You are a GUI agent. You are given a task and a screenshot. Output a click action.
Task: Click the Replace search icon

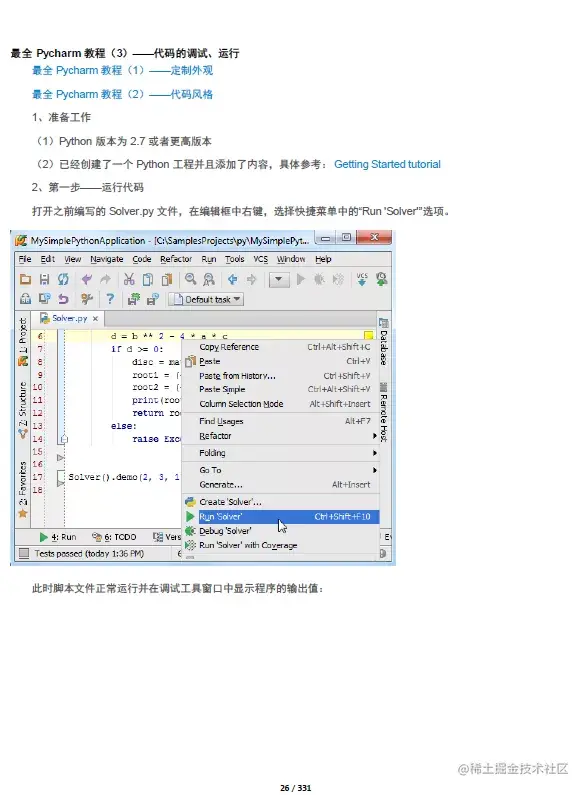pyautogui.click(x=209, y=279)
